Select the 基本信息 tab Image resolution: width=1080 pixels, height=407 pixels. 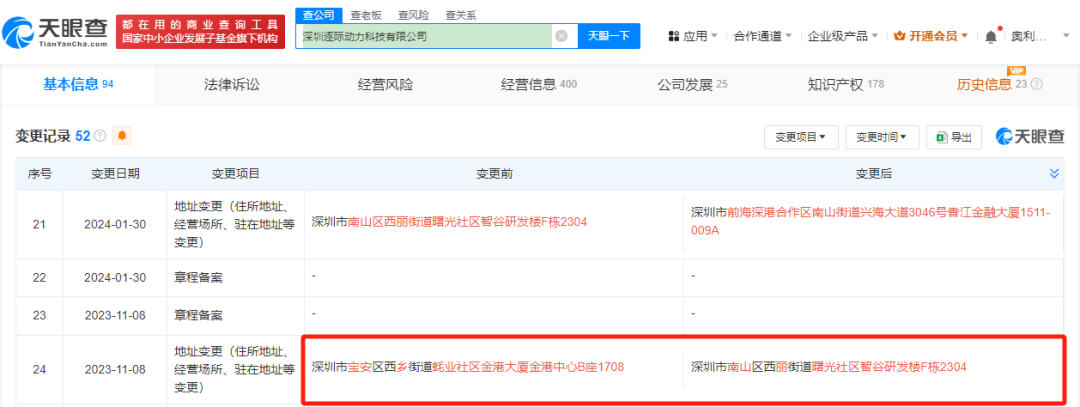pyautogui.click(x=78, y=85)
